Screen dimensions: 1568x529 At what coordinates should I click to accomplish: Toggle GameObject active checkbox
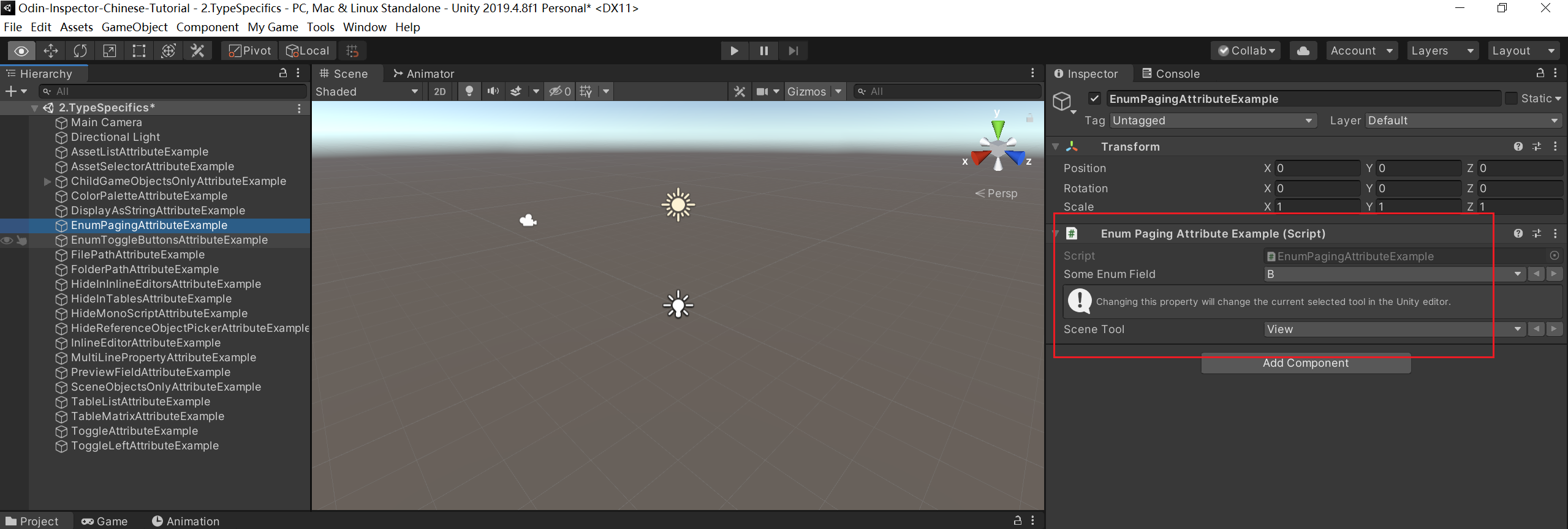1094,99
